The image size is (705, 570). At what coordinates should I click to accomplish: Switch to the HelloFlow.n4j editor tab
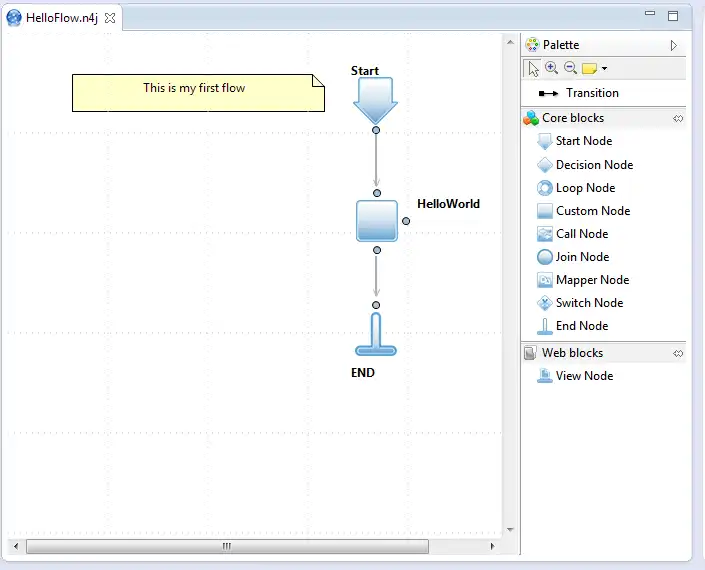62,18
